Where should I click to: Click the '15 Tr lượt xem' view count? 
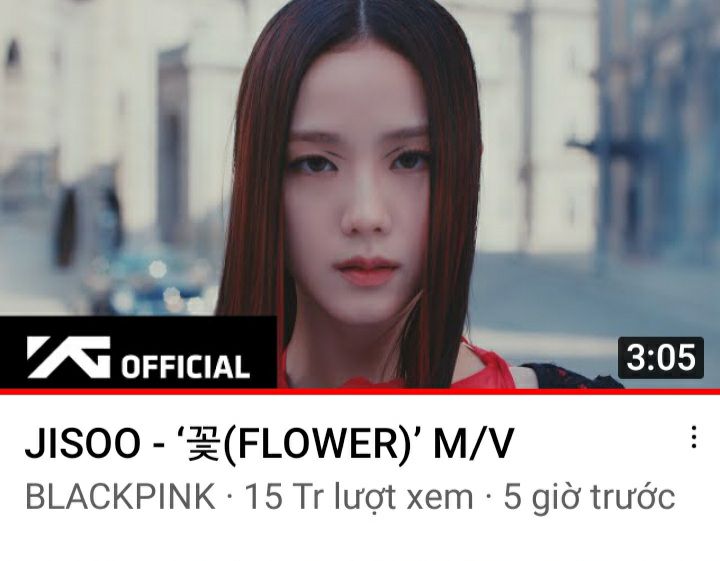click(359, 496)
